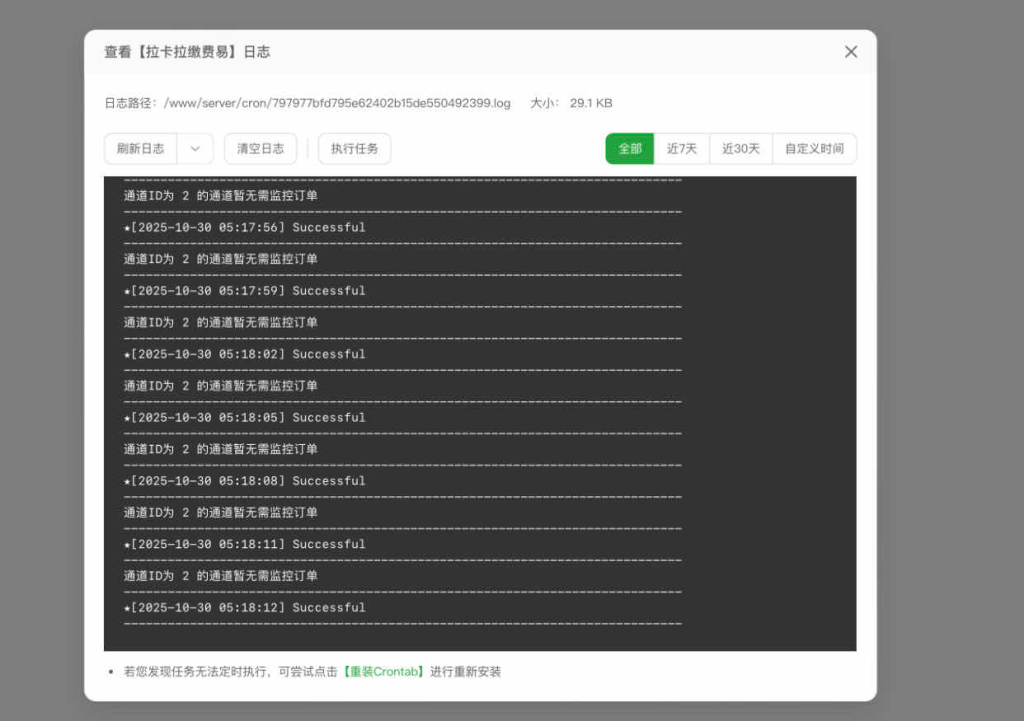This screenshot has width=1024, height=721.
Task: Select the 05:17:56 Successful log entry
Action: pos(246,227)
